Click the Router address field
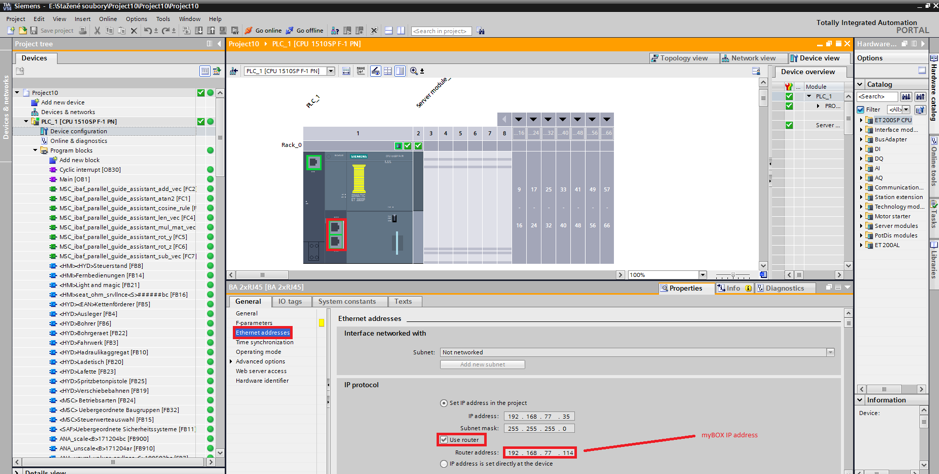This screenshot has height=474, width=939. pos(540,452)
